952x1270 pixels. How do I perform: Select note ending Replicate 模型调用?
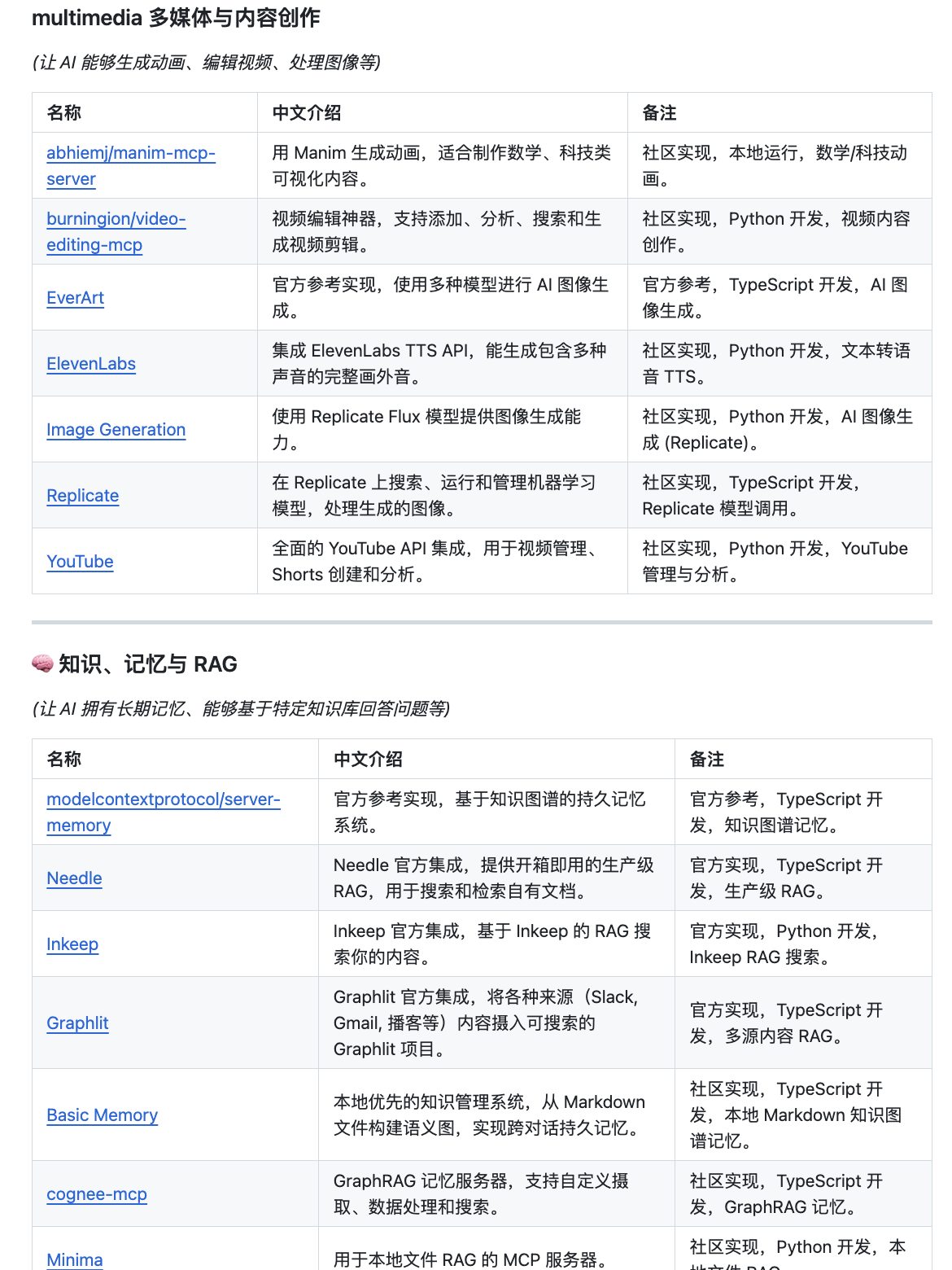tap(752, 496)
